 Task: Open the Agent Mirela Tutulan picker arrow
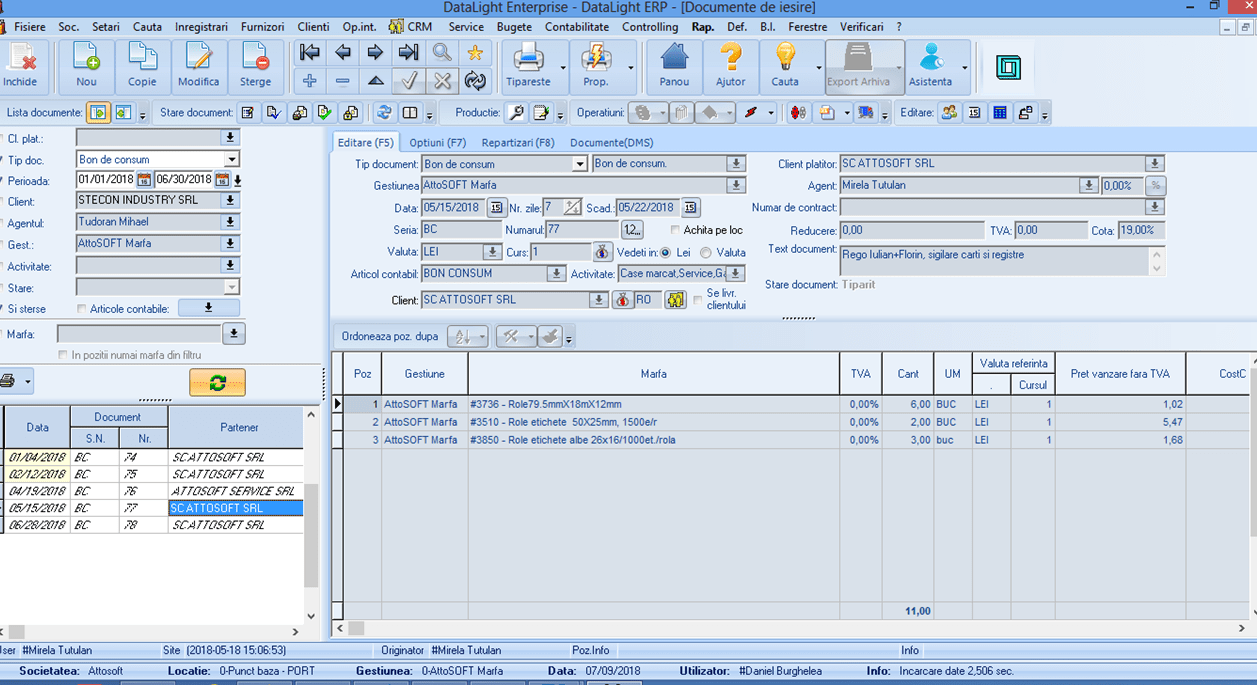(x=1089, y=185)
